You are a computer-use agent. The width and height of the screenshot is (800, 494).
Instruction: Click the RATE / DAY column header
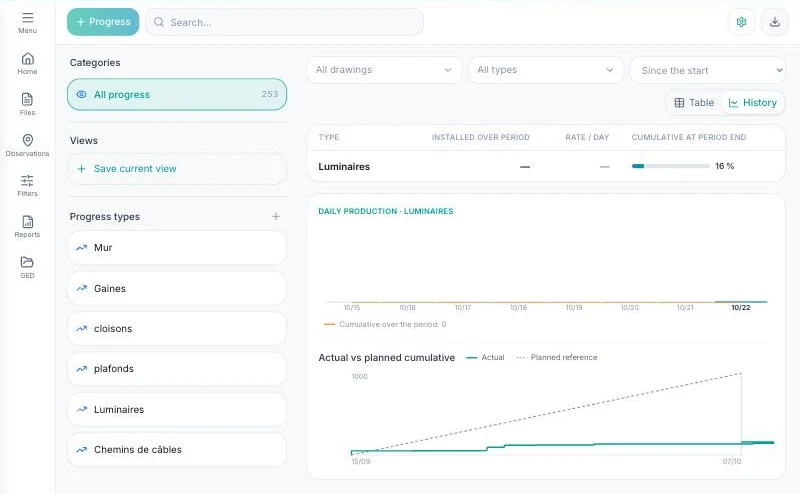point(587,137)
